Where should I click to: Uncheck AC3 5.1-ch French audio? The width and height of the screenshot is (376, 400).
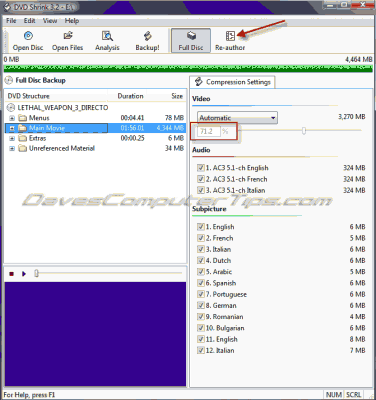coord(200,179)
